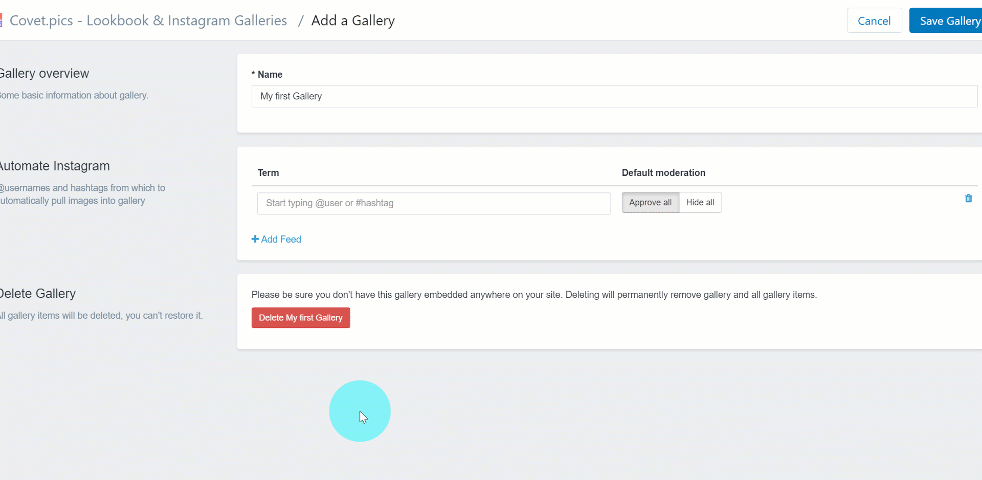This screenshot has height=480, width=982.
Task: Click the Delete Gallery section heading
Action: [37, 293]
